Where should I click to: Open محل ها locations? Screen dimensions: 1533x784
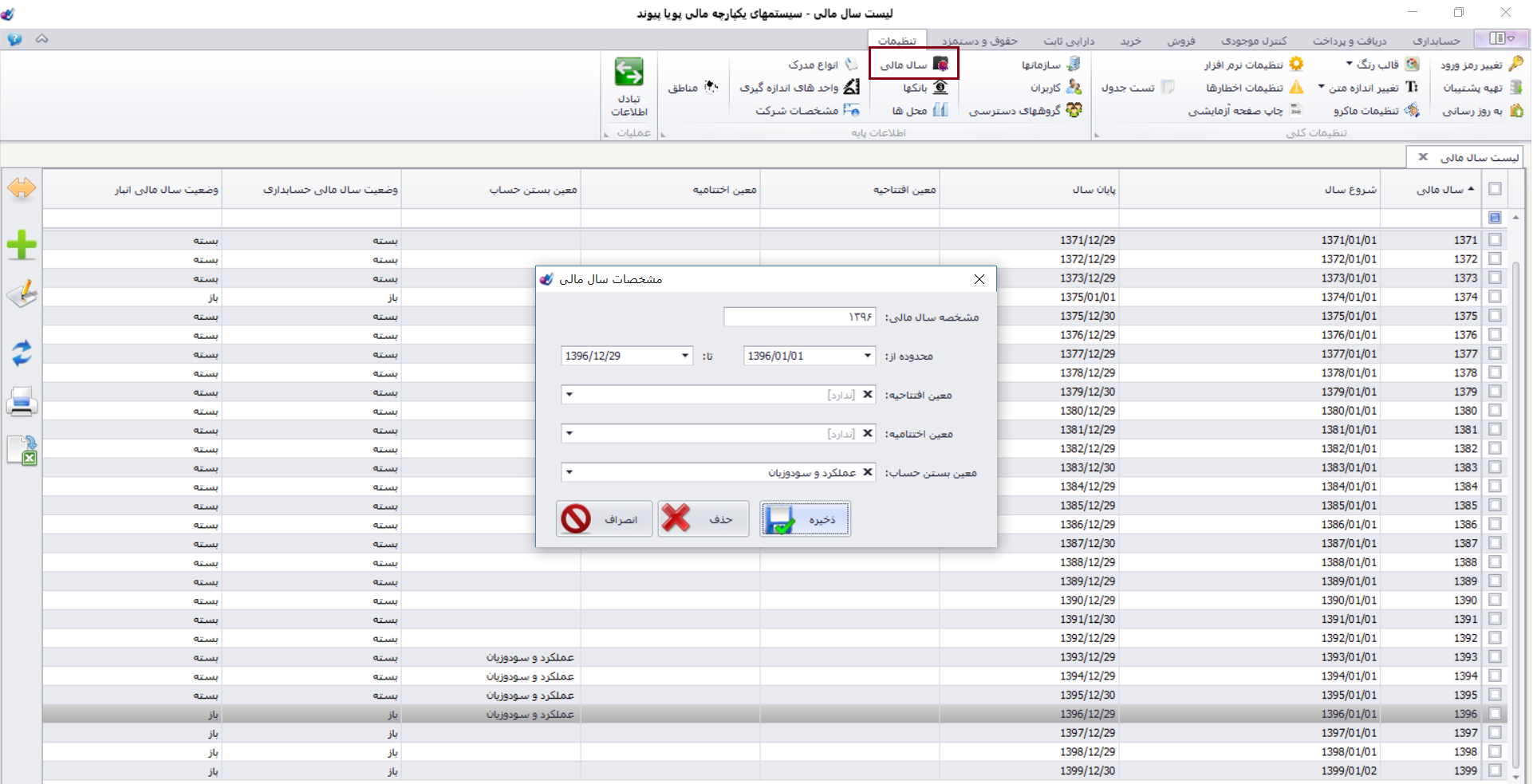(x=920, y=111)
